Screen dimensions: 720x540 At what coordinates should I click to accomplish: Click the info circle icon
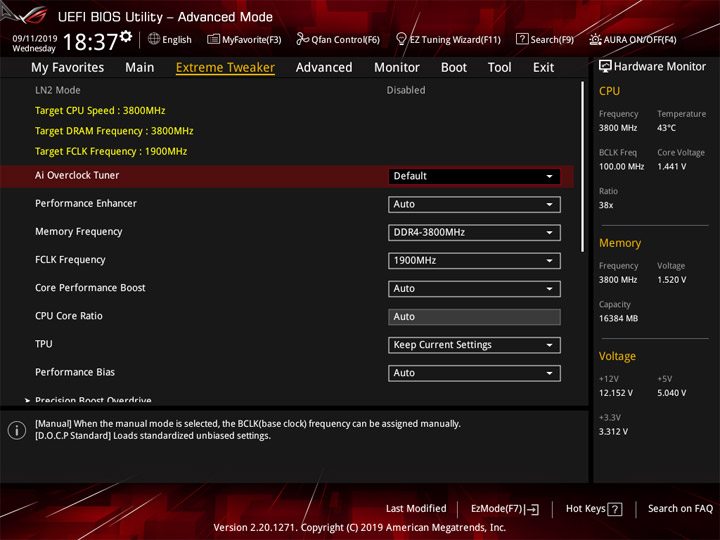[17, 430]
